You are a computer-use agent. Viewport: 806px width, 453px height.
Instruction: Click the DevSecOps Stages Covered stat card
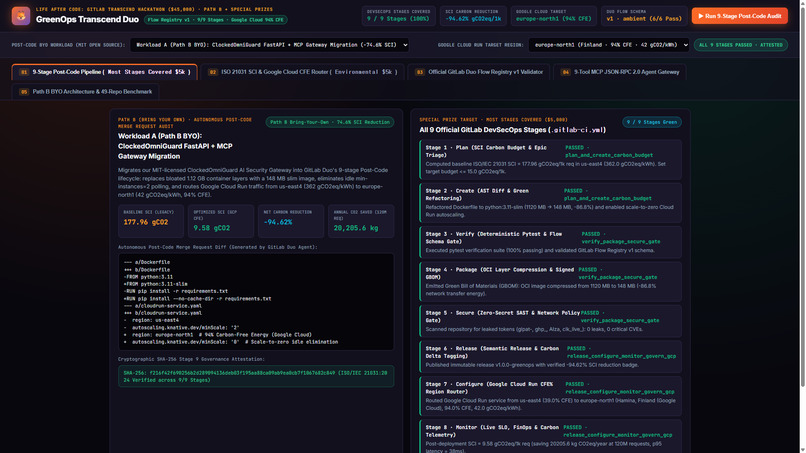398,16
